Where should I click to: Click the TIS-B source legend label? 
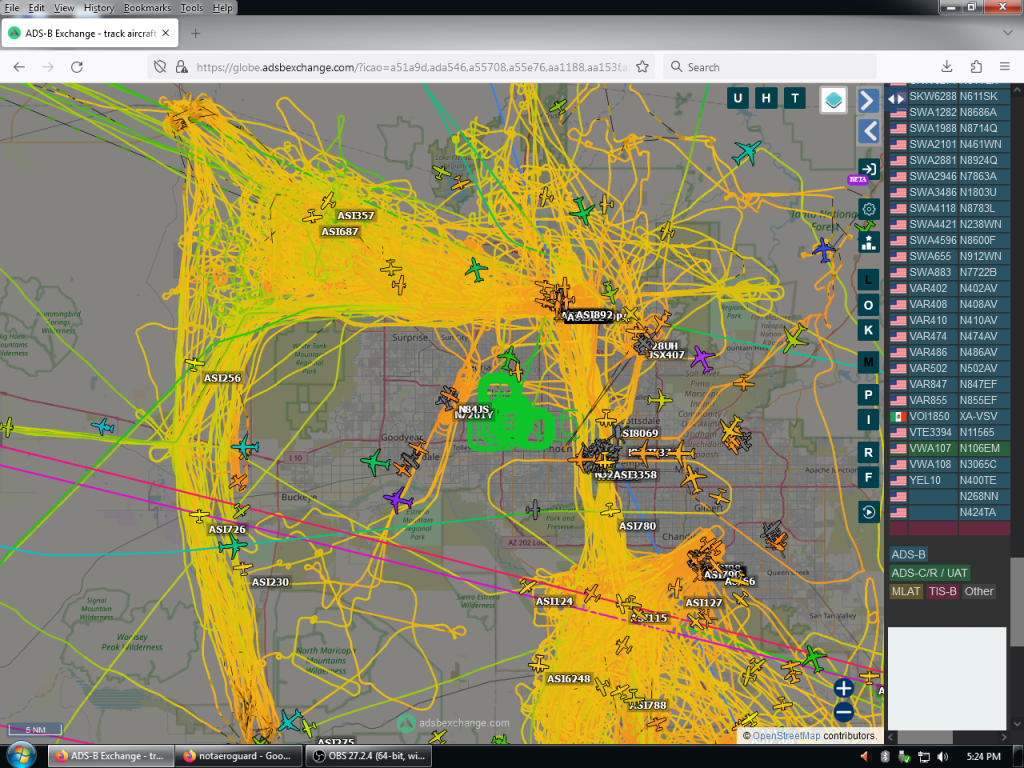pyautogui.click(x=942, y=591)
